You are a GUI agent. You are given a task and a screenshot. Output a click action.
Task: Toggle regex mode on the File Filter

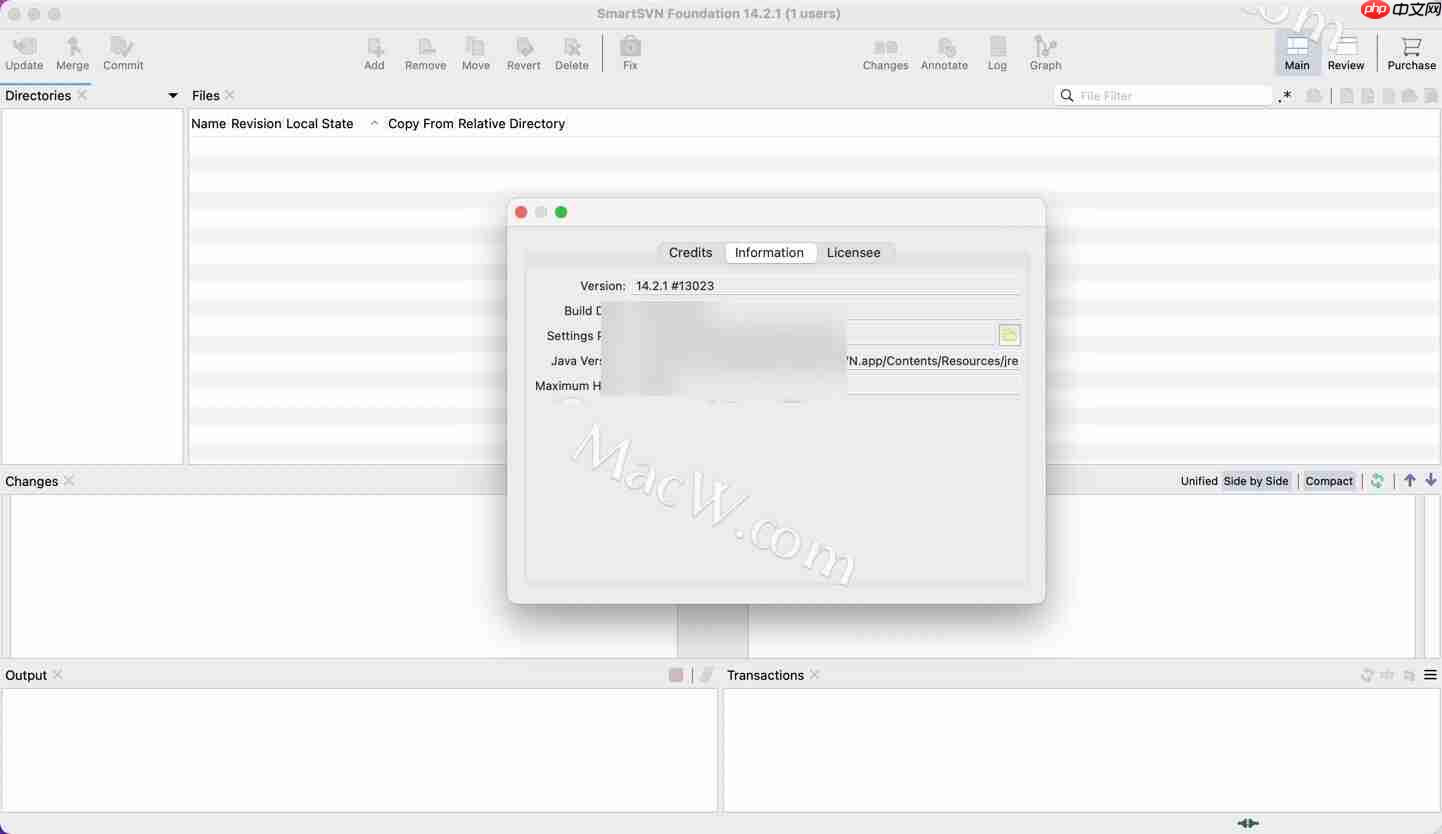1285,96
